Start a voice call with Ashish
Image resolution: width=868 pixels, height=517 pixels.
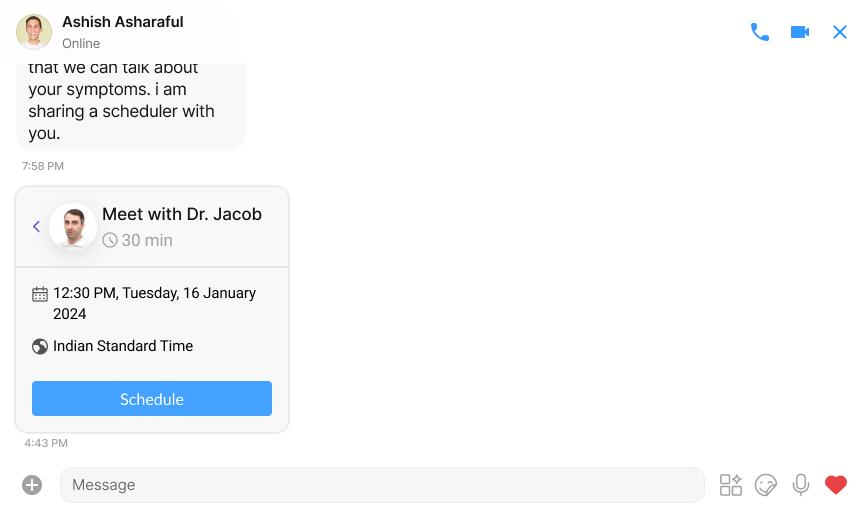click(760, 32)
